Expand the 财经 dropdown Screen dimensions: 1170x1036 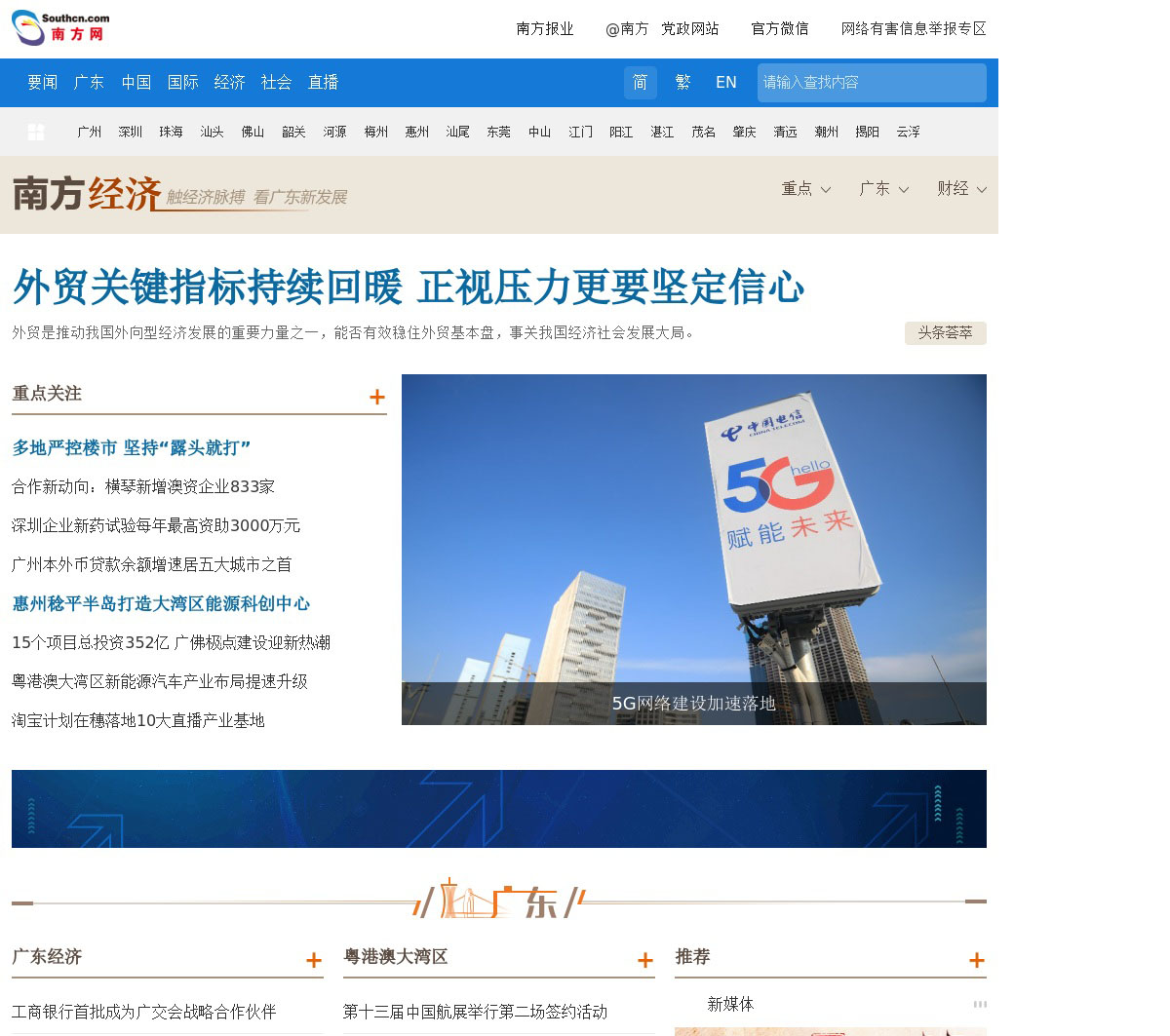click(962, 189)
